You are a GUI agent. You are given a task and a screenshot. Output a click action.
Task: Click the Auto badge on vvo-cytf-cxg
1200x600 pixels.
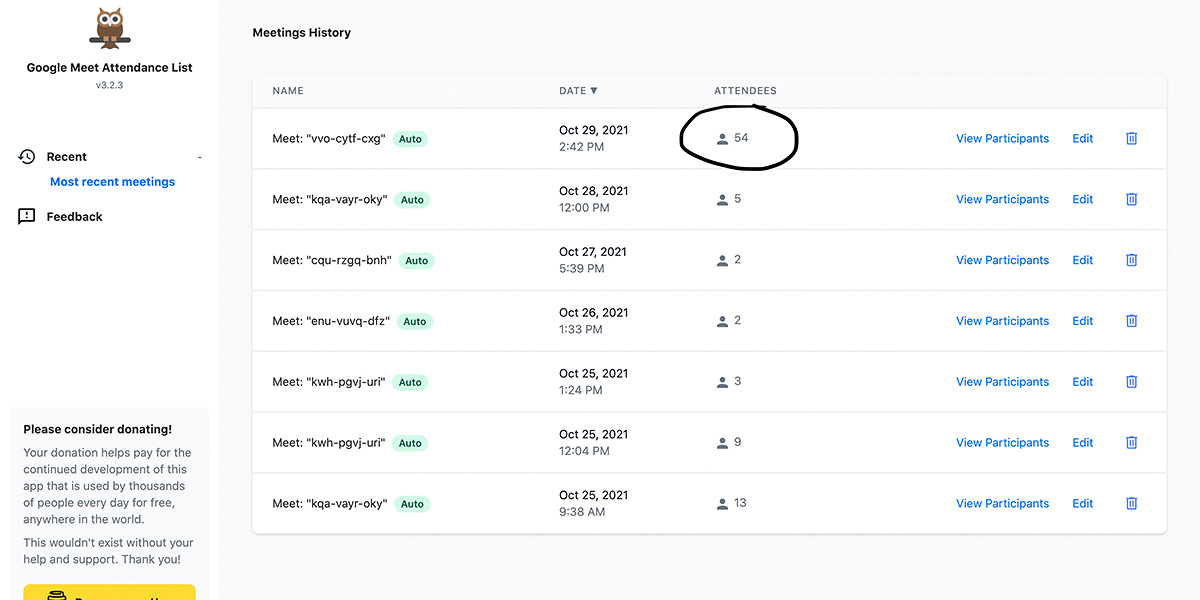(410, 139)
